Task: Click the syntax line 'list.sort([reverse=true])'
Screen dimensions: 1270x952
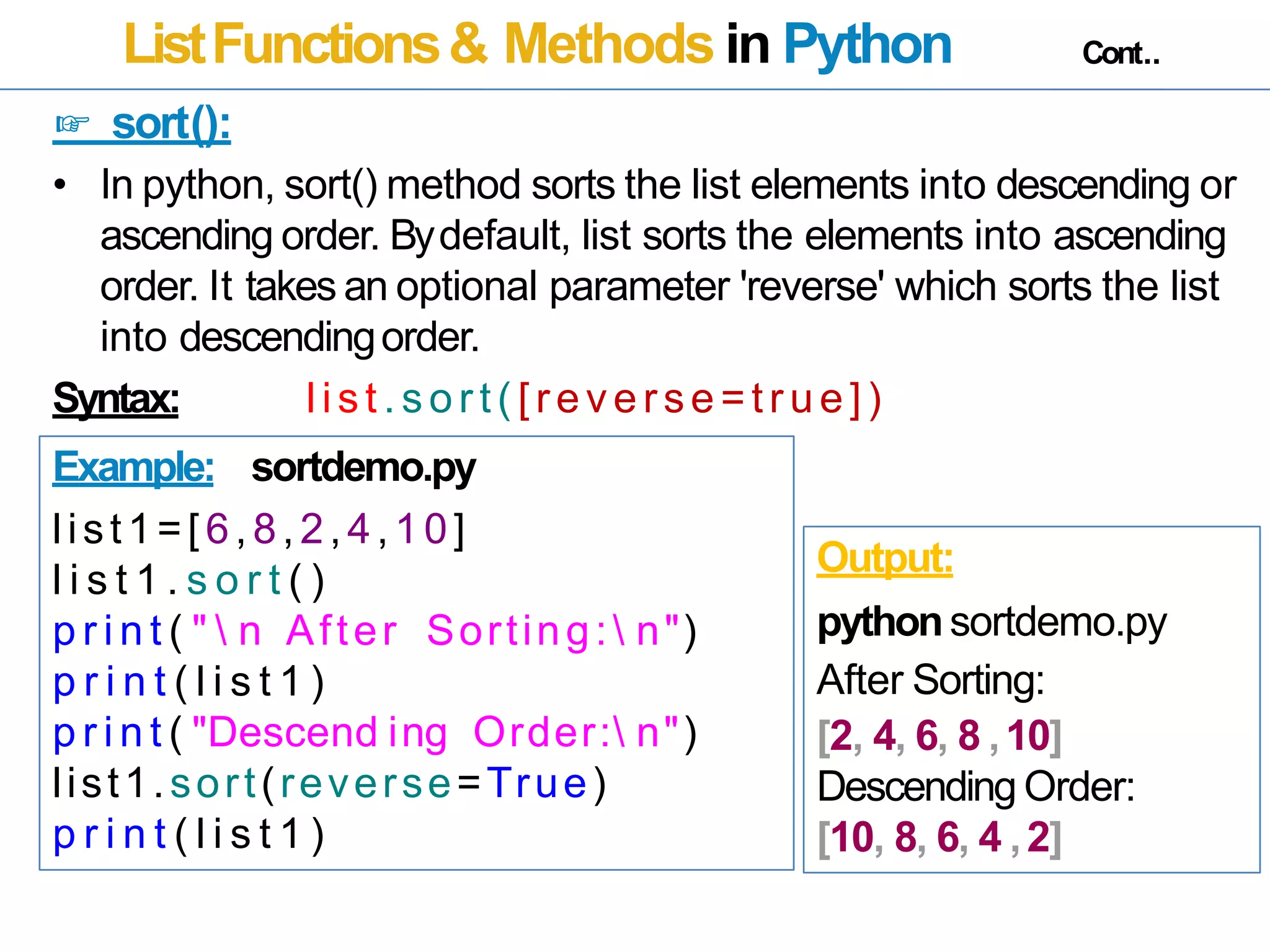Action: 594,399
